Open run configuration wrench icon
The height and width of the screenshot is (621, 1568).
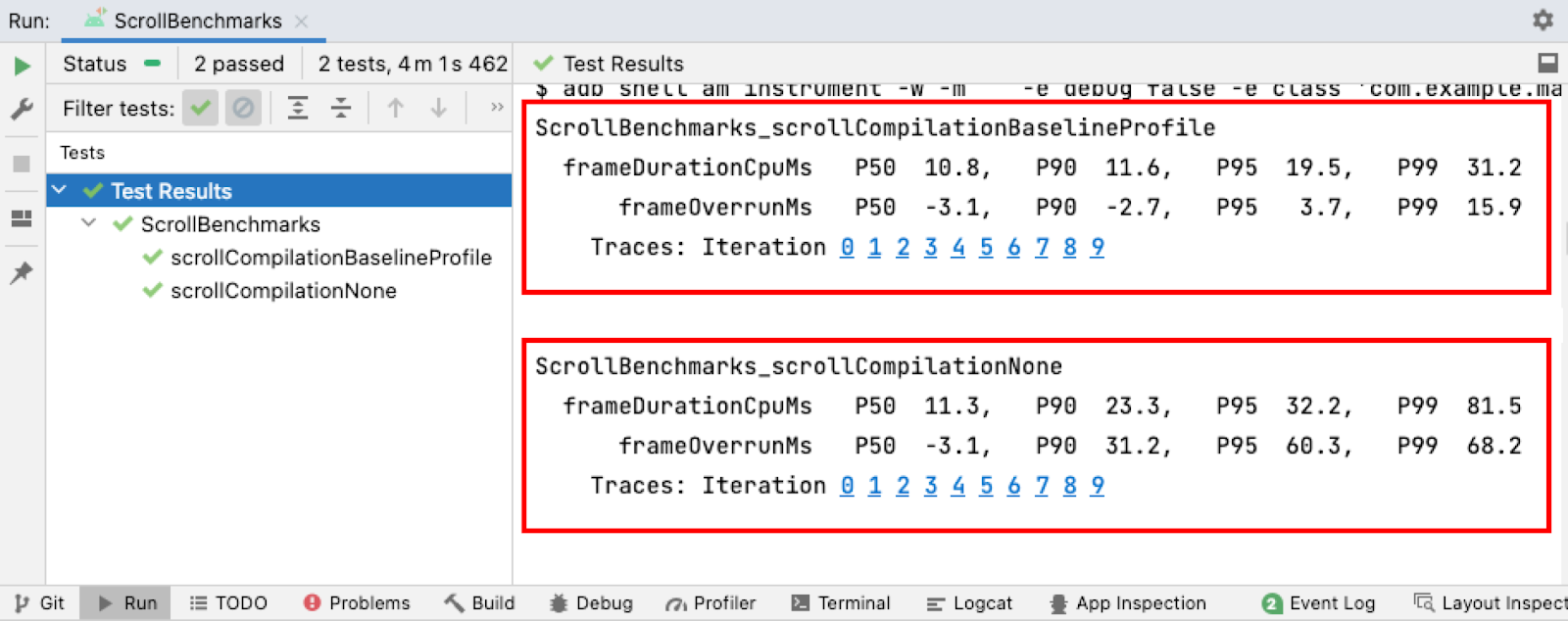point(22,109)
